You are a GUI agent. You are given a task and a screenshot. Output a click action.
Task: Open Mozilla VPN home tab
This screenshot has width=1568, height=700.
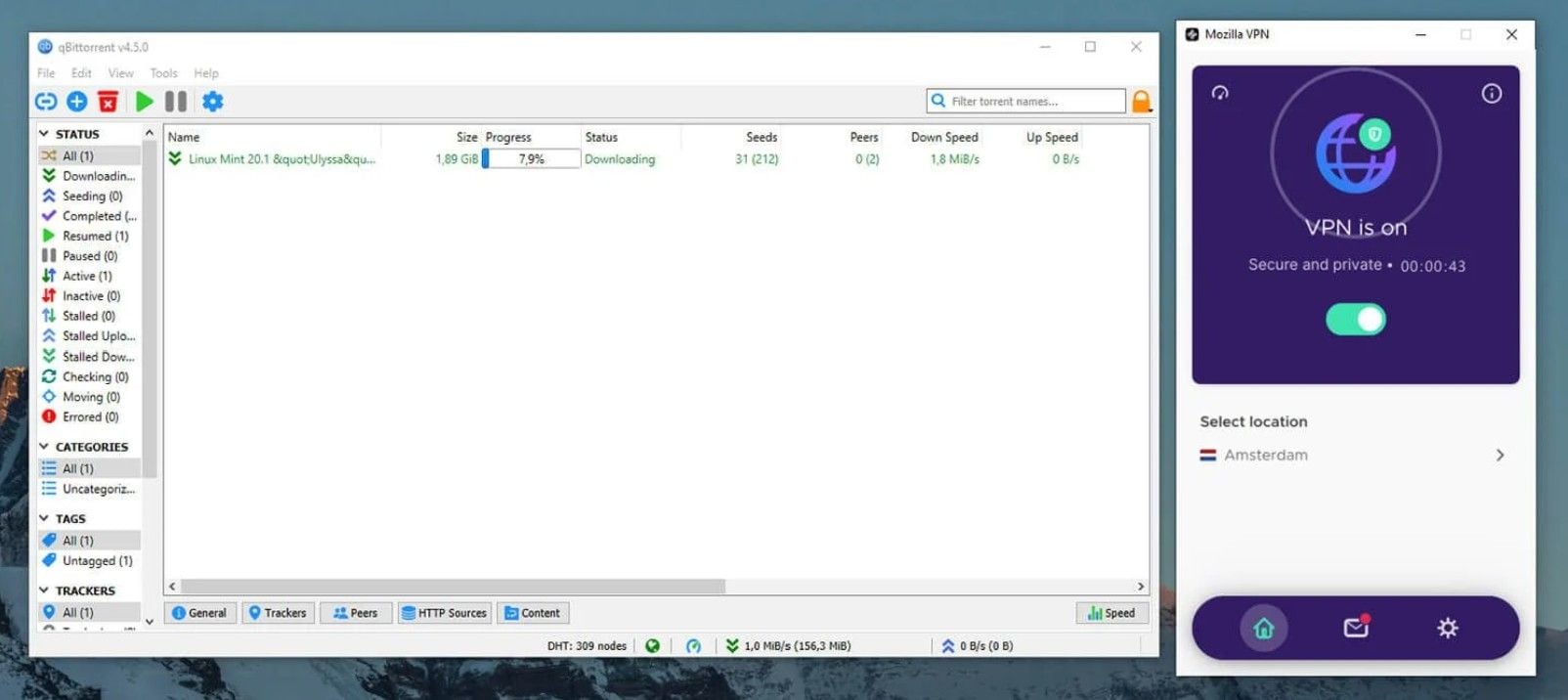point(1263,629)
